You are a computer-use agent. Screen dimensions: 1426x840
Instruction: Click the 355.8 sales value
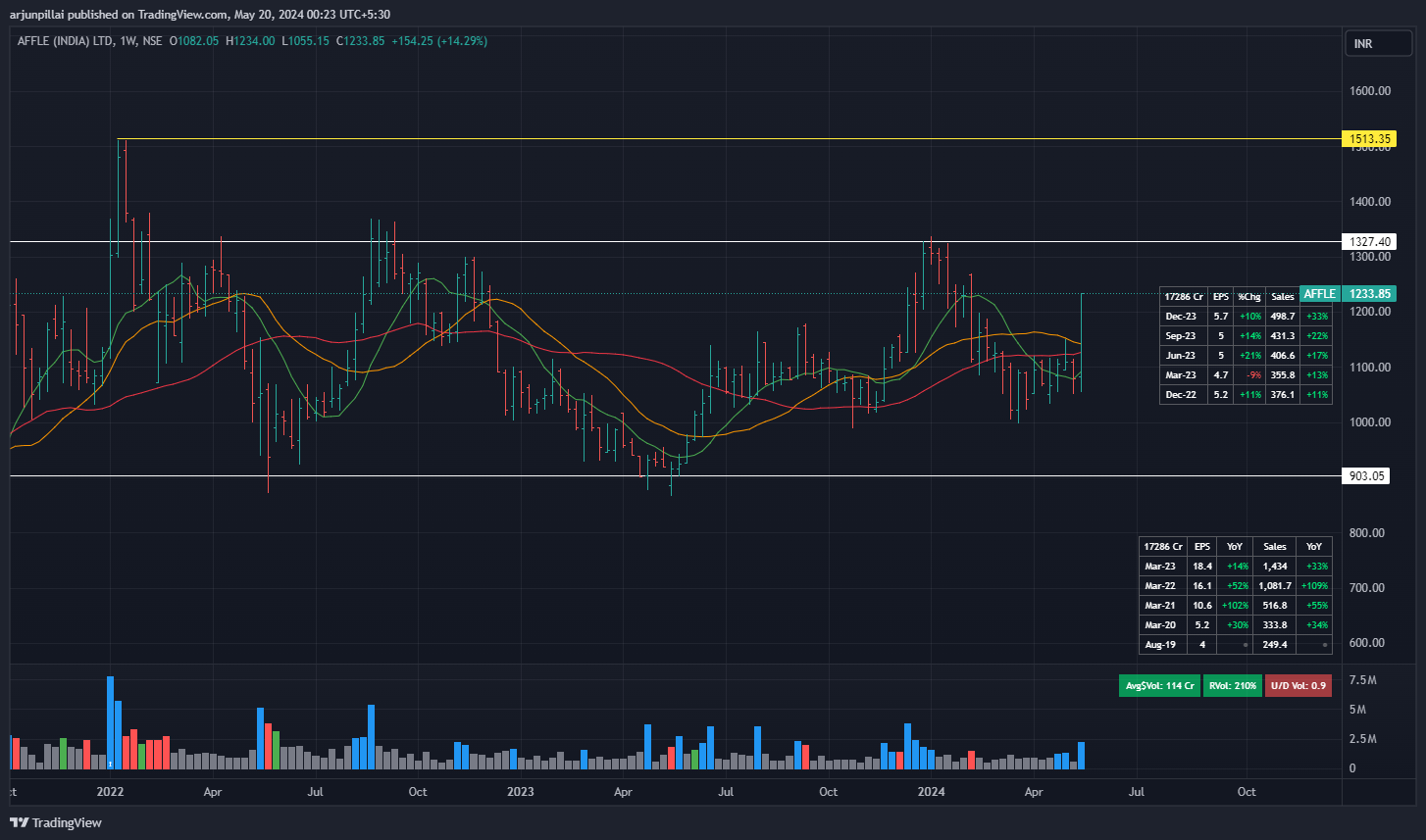click(1283, 374)
